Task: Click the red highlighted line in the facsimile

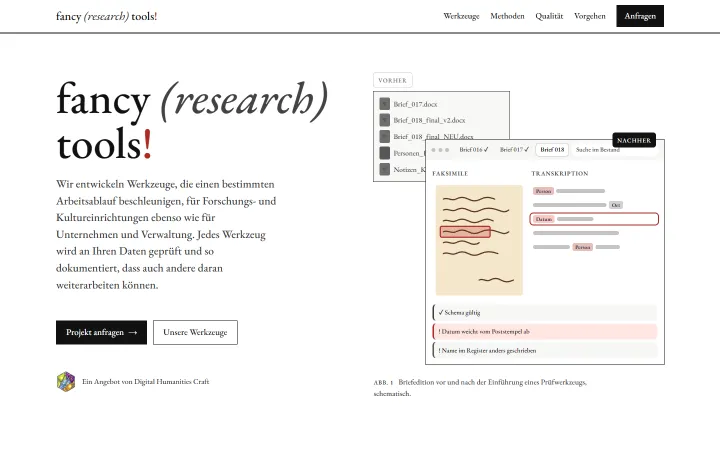Action: pos(465,232)
